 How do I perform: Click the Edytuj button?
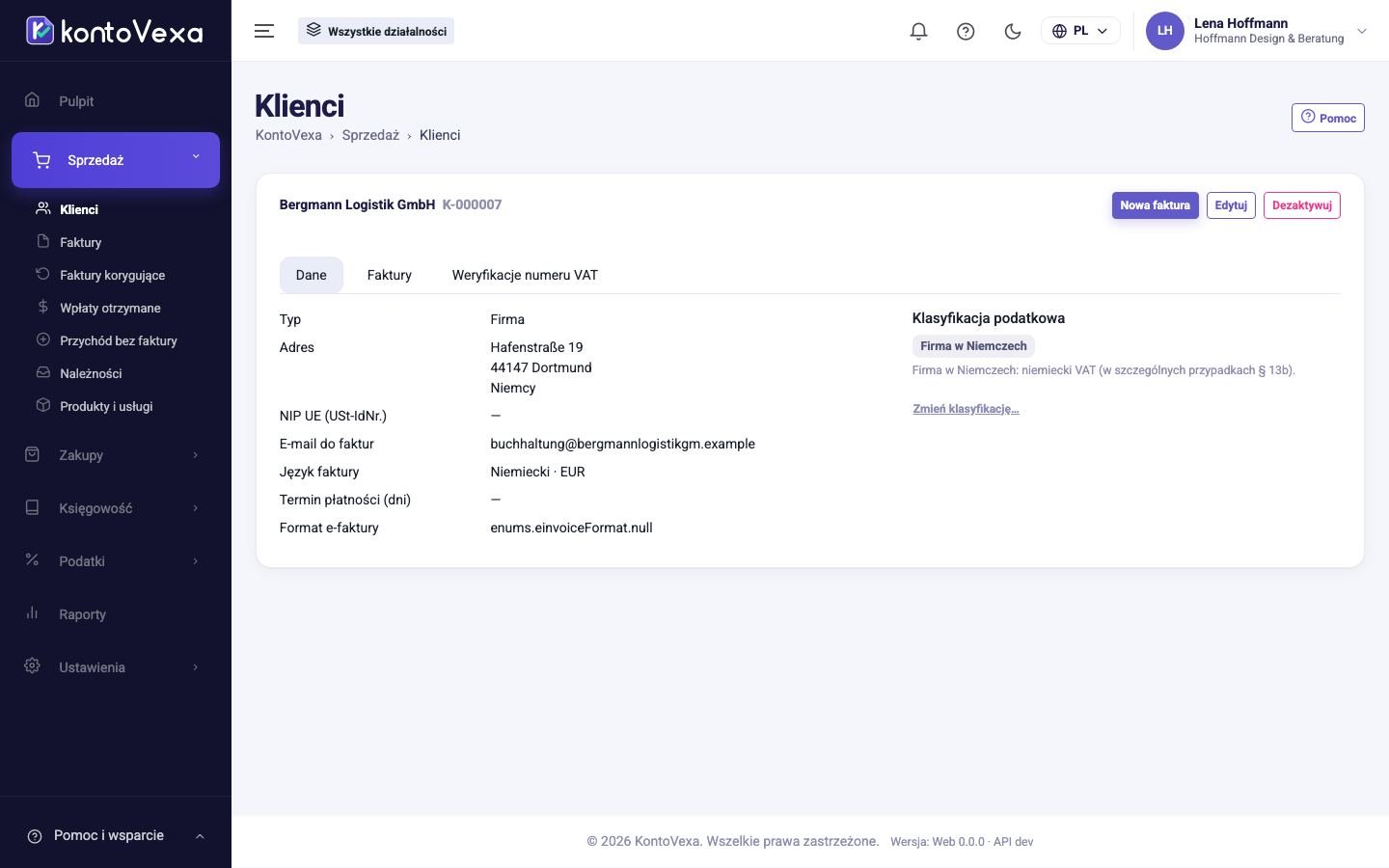click(x=1231, y=205)
